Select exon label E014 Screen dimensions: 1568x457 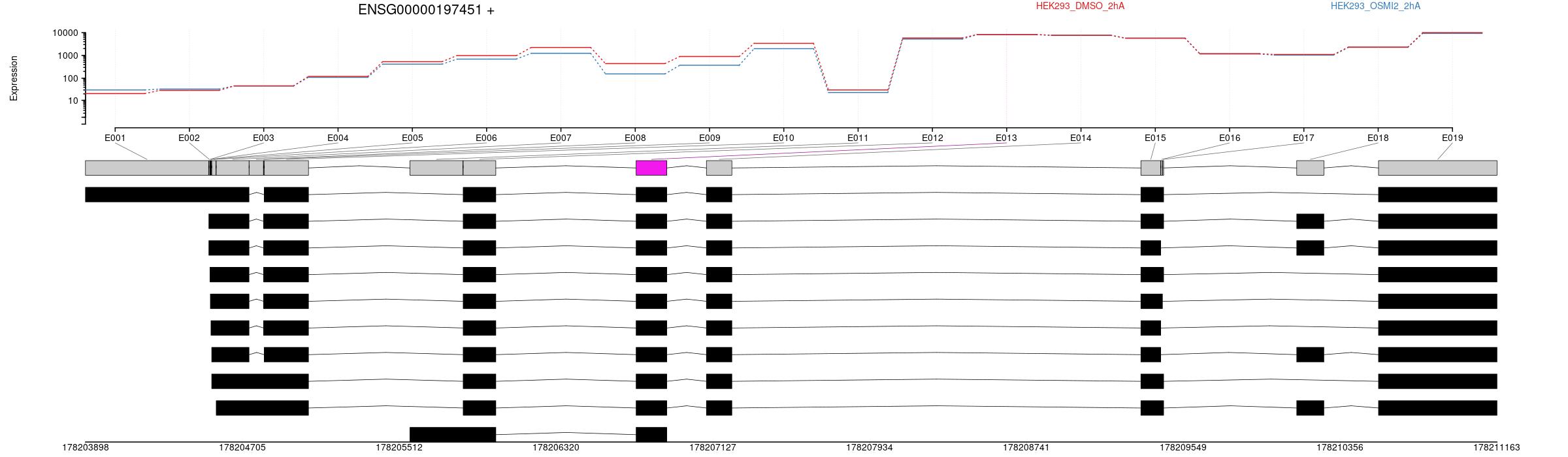(x=1081, y=138)
